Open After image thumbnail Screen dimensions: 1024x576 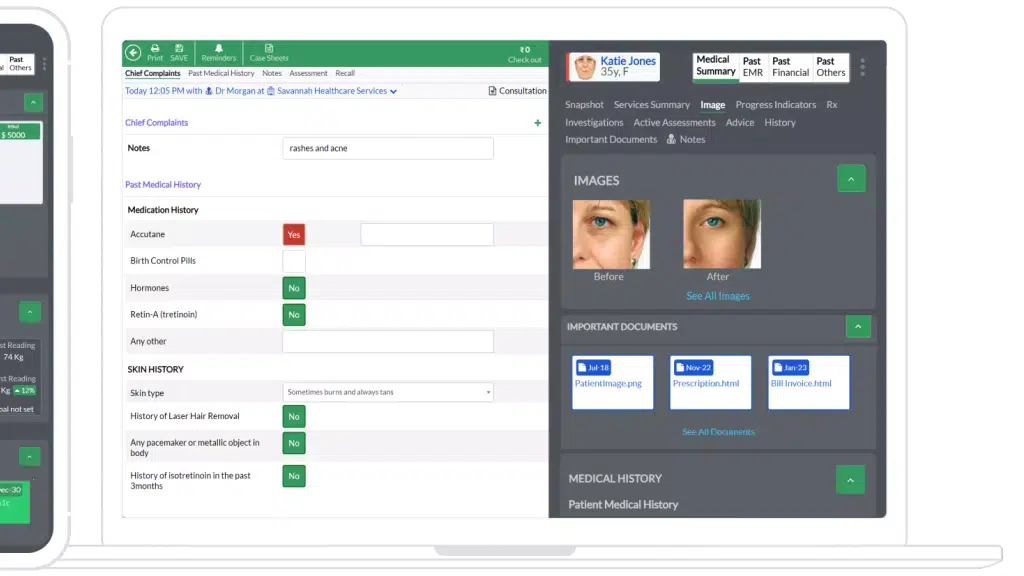[x=722, y=234]
